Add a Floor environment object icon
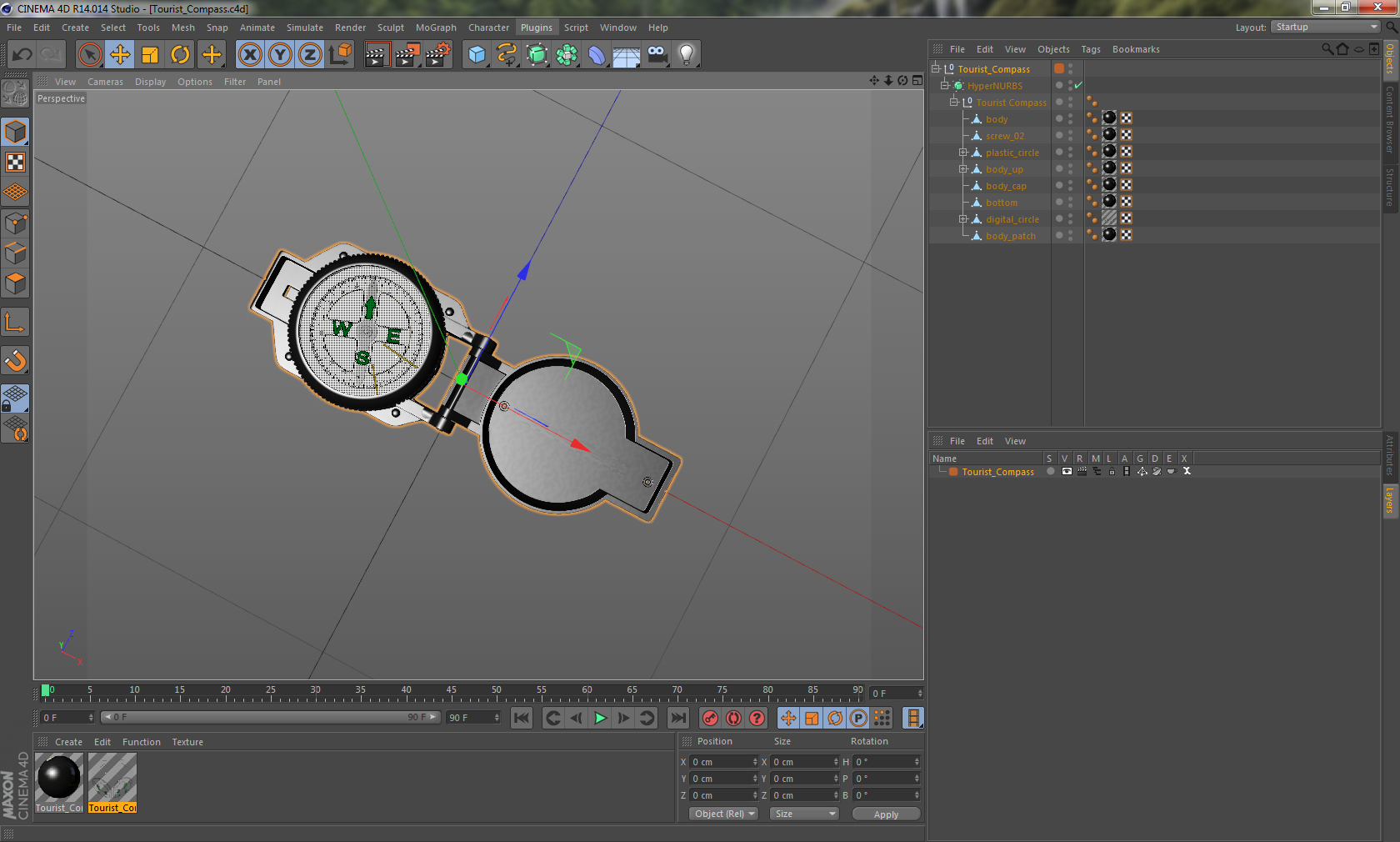The image size is (1400, 842). [x=627, y=55]
